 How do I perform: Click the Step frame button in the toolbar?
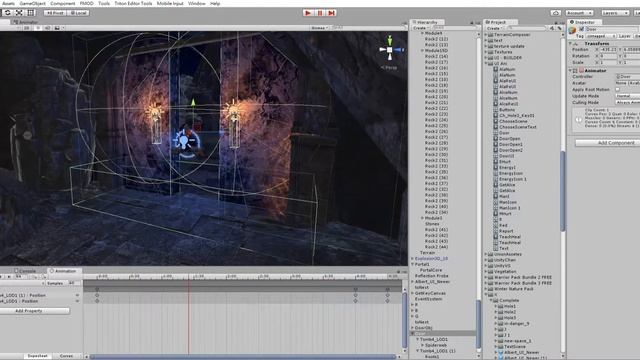tap(331, 13)
